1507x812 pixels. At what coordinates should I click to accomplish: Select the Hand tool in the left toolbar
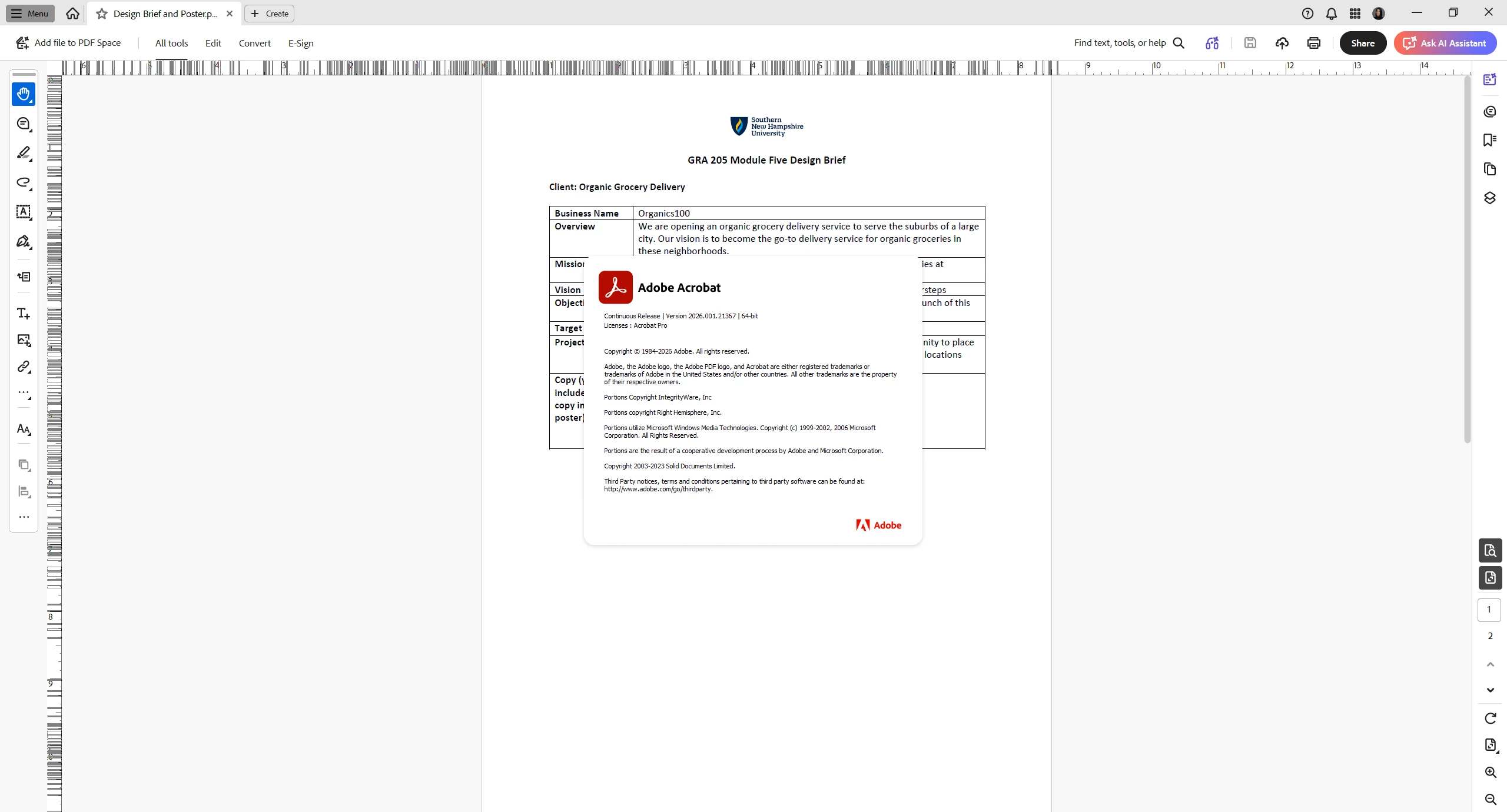pyautogui.click(x=24, y=94)
